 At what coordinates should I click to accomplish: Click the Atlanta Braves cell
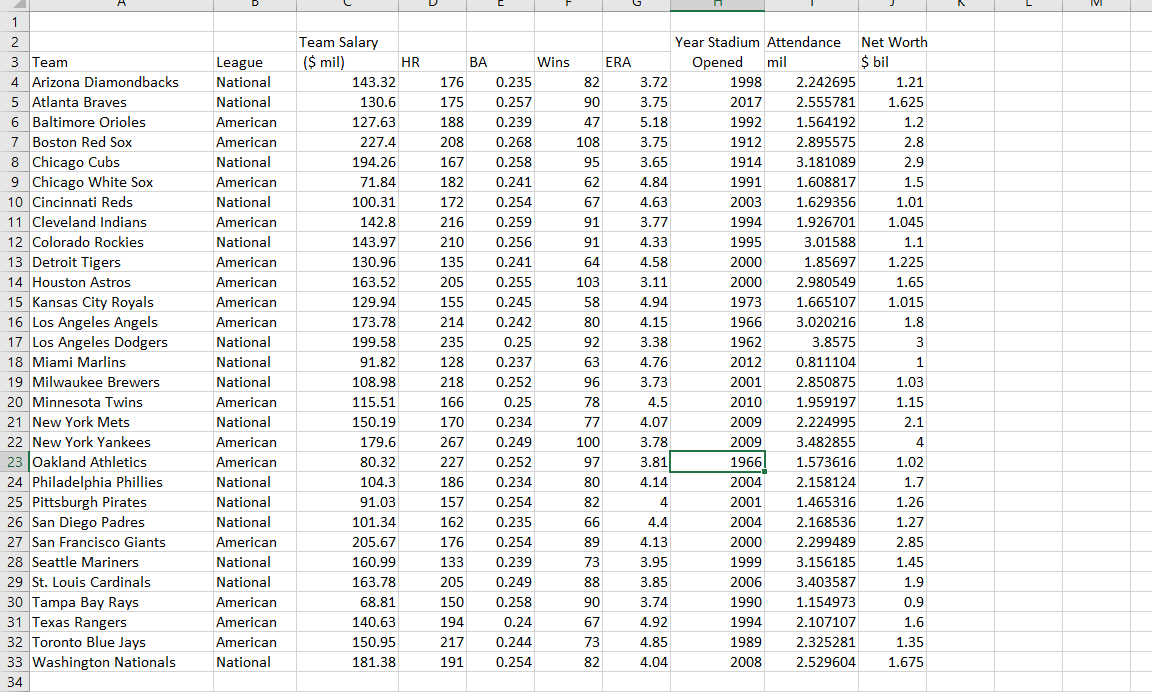121,102
